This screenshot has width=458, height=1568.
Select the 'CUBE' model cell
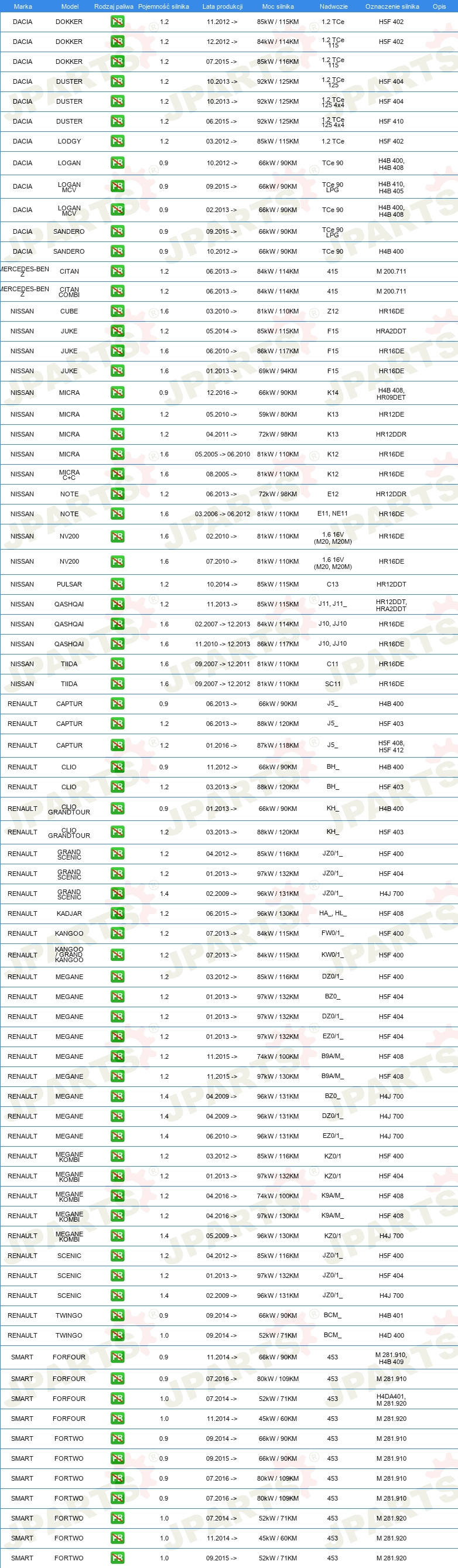tap(69, 311)
